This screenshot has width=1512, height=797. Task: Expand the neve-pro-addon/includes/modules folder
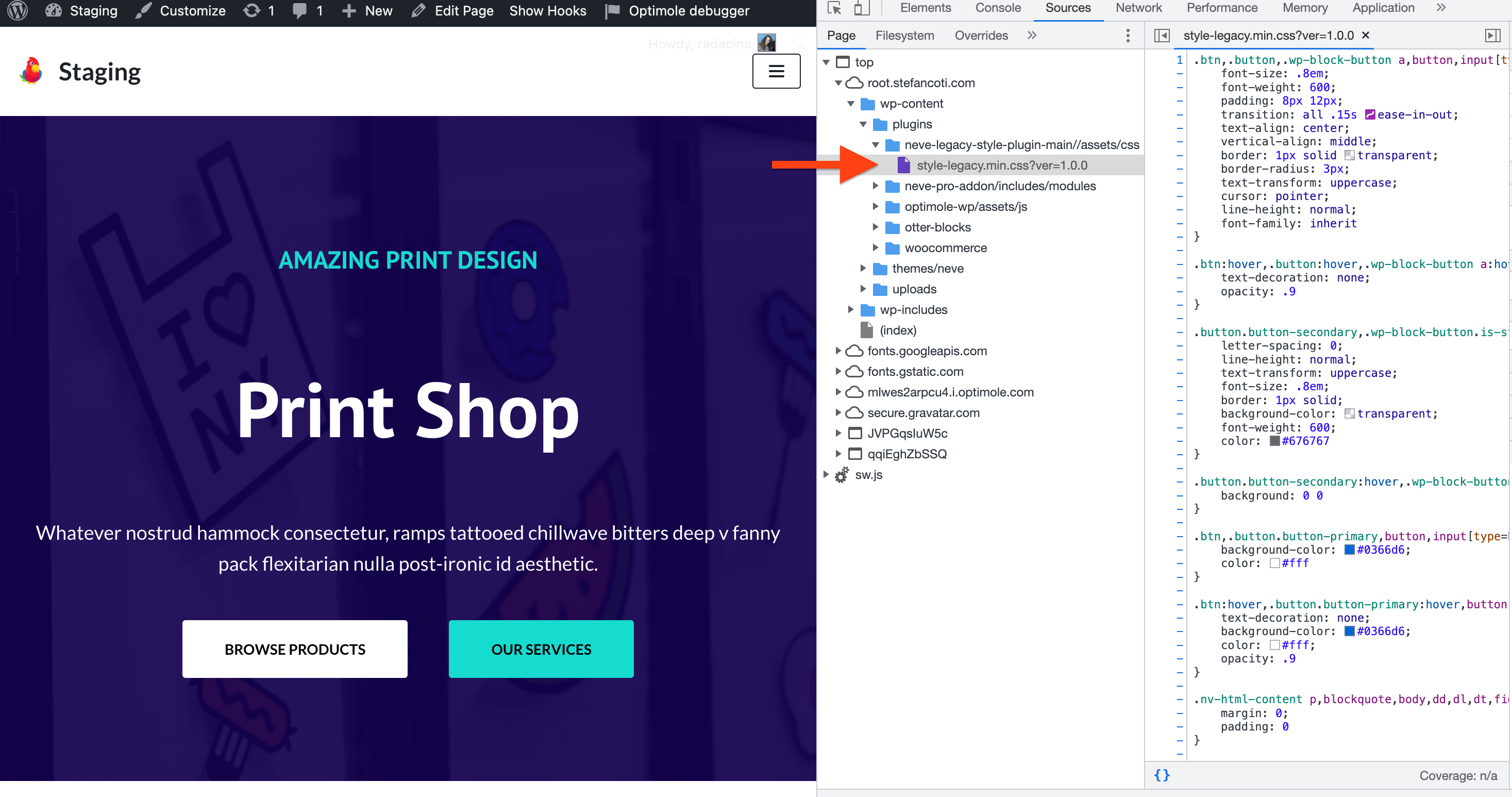click(875, 186)
